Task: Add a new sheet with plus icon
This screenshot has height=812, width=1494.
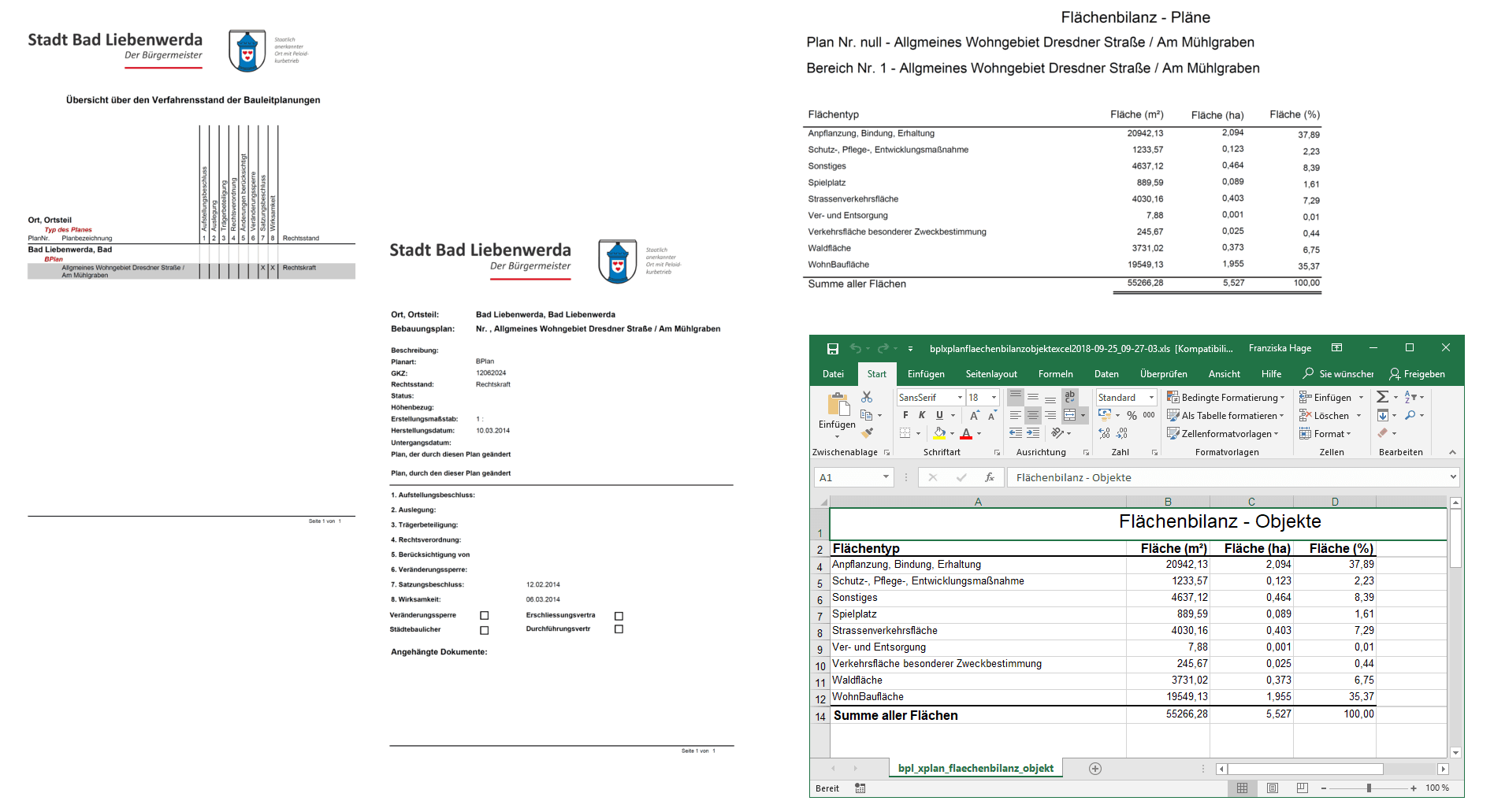Action: (1094, 769)
